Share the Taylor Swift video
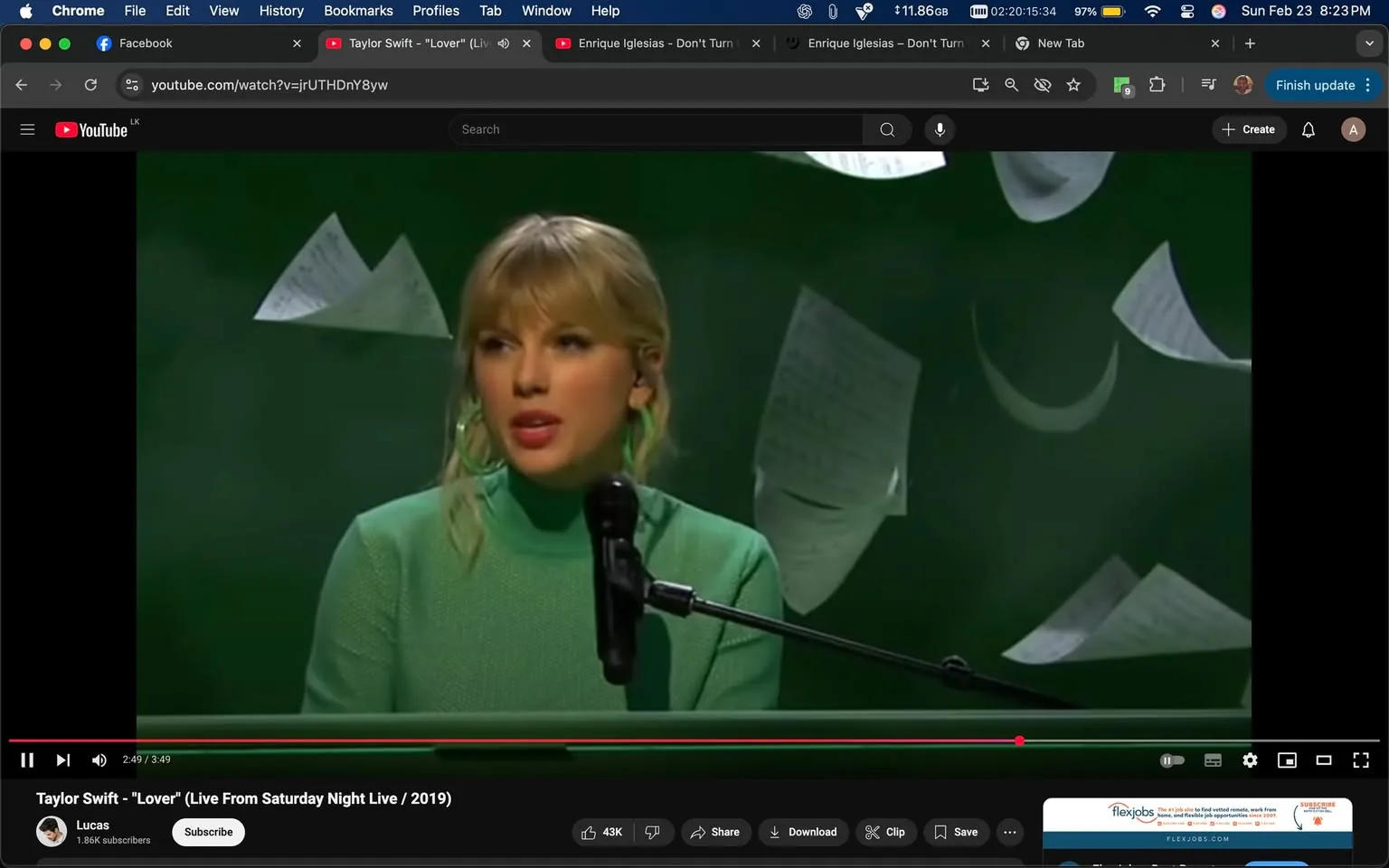 point(715,832)
